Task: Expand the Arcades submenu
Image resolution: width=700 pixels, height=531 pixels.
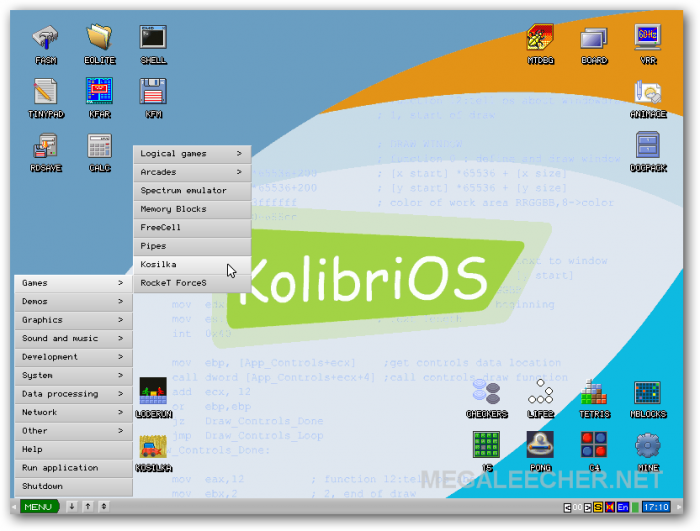Action: click(x=192, y=172)
